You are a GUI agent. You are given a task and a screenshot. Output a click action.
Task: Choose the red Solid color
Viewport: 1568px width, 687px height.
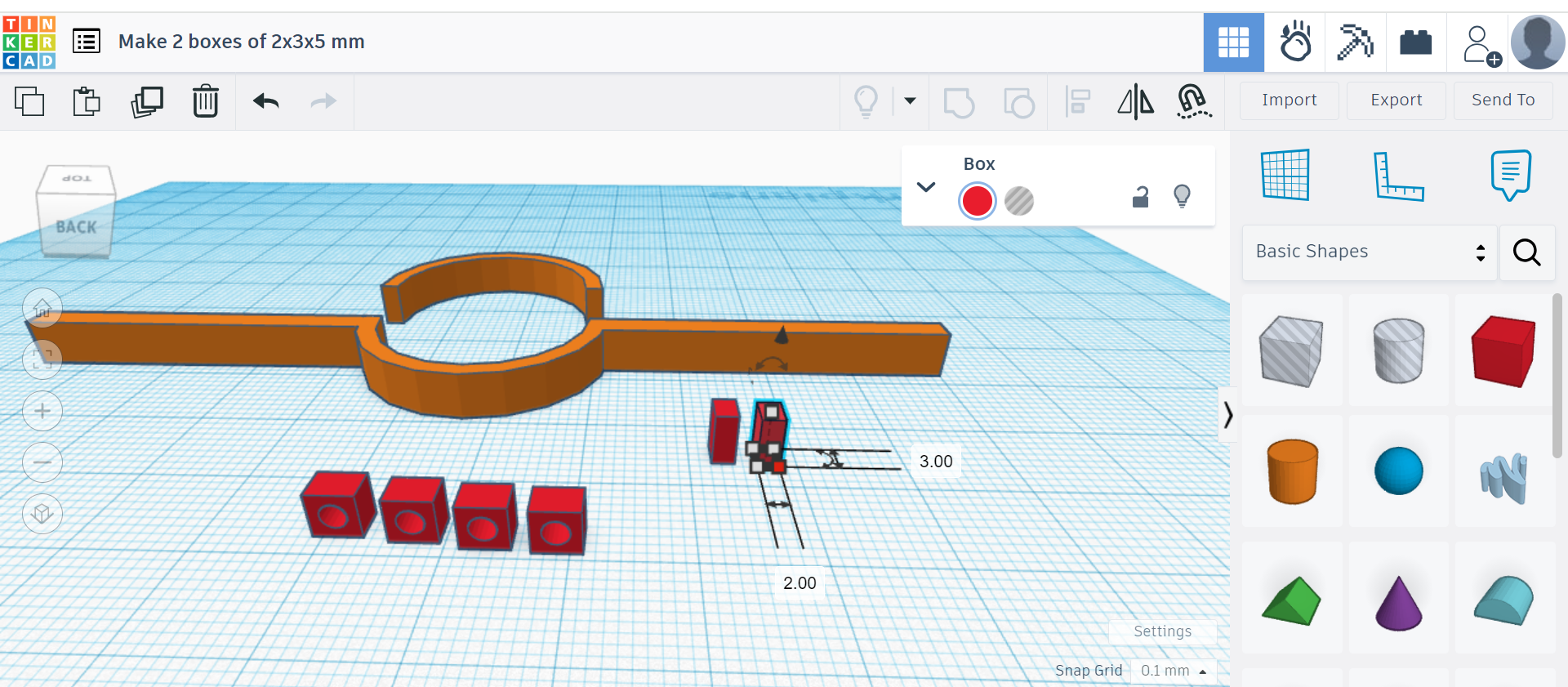978,201
